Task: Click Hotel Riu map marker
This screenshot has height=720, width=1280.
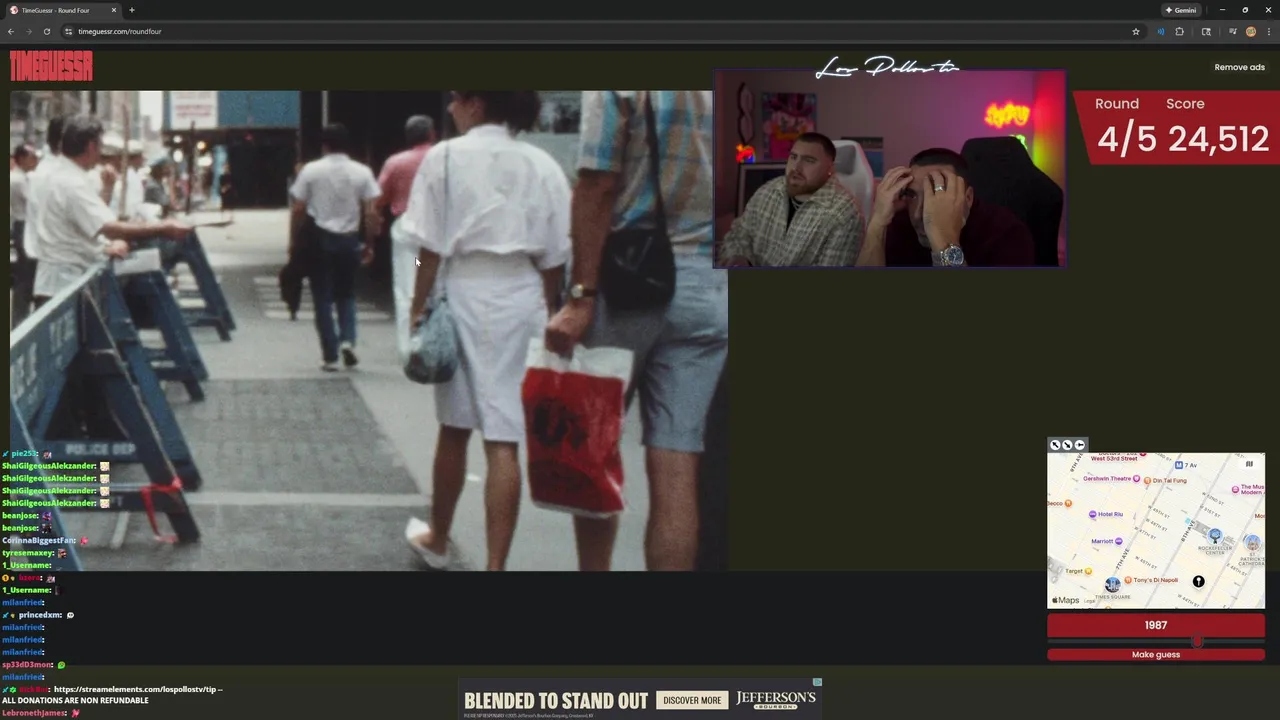Action: [x=1093, y=514]
